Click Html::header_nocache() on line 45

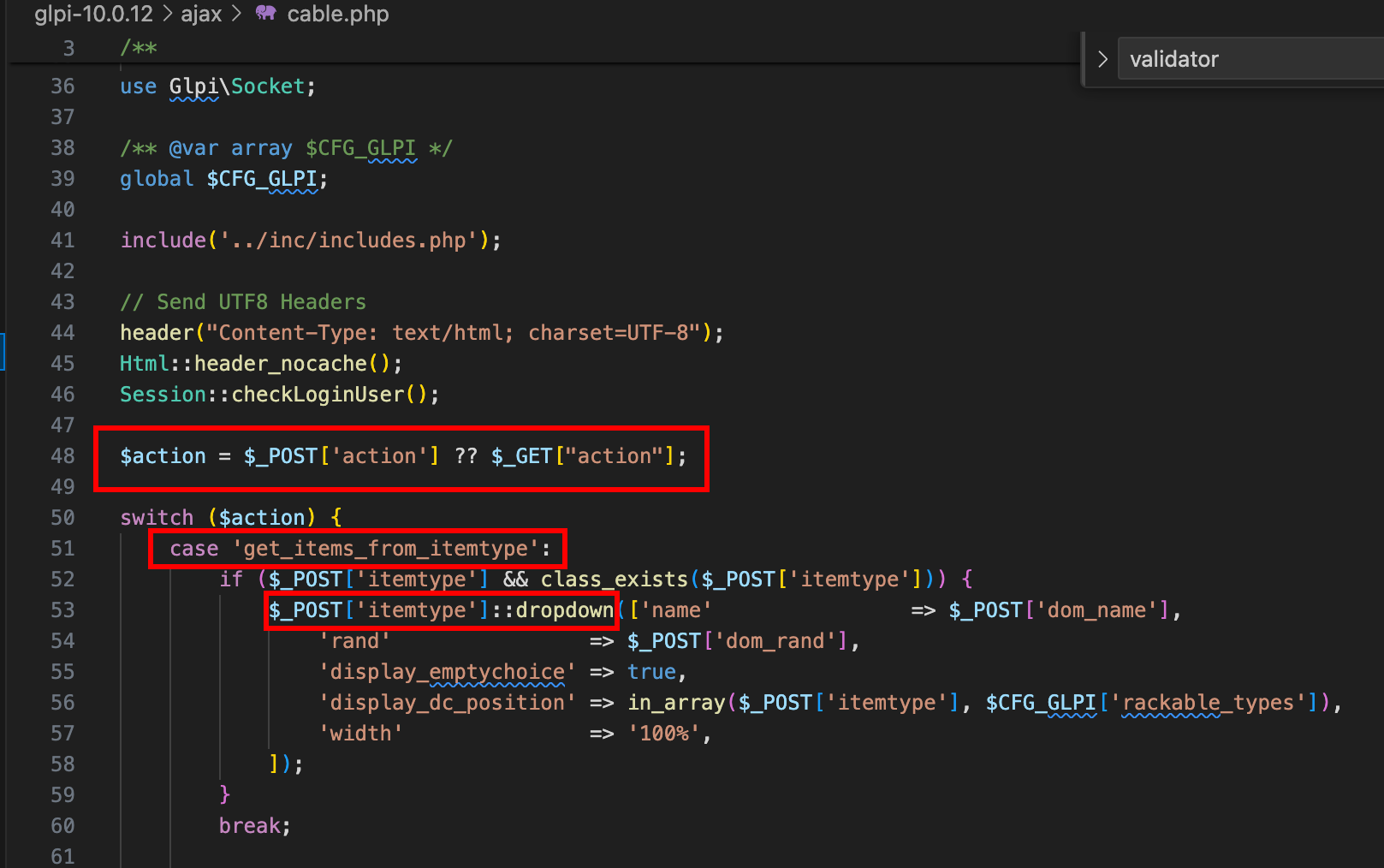pyautogui.click(x=261, y=364)
